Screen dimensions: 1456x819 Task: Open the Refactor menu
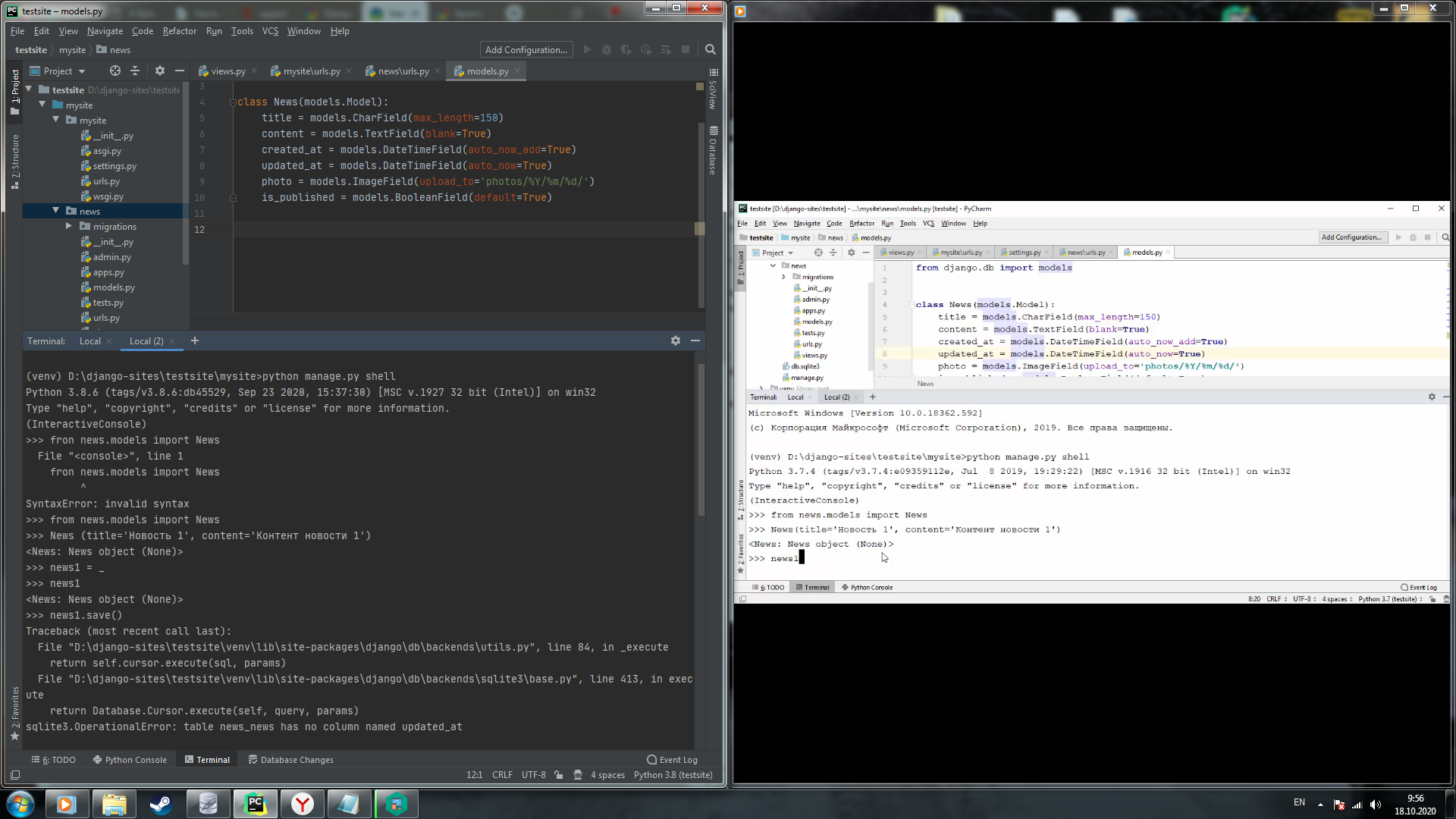(180, 31)
